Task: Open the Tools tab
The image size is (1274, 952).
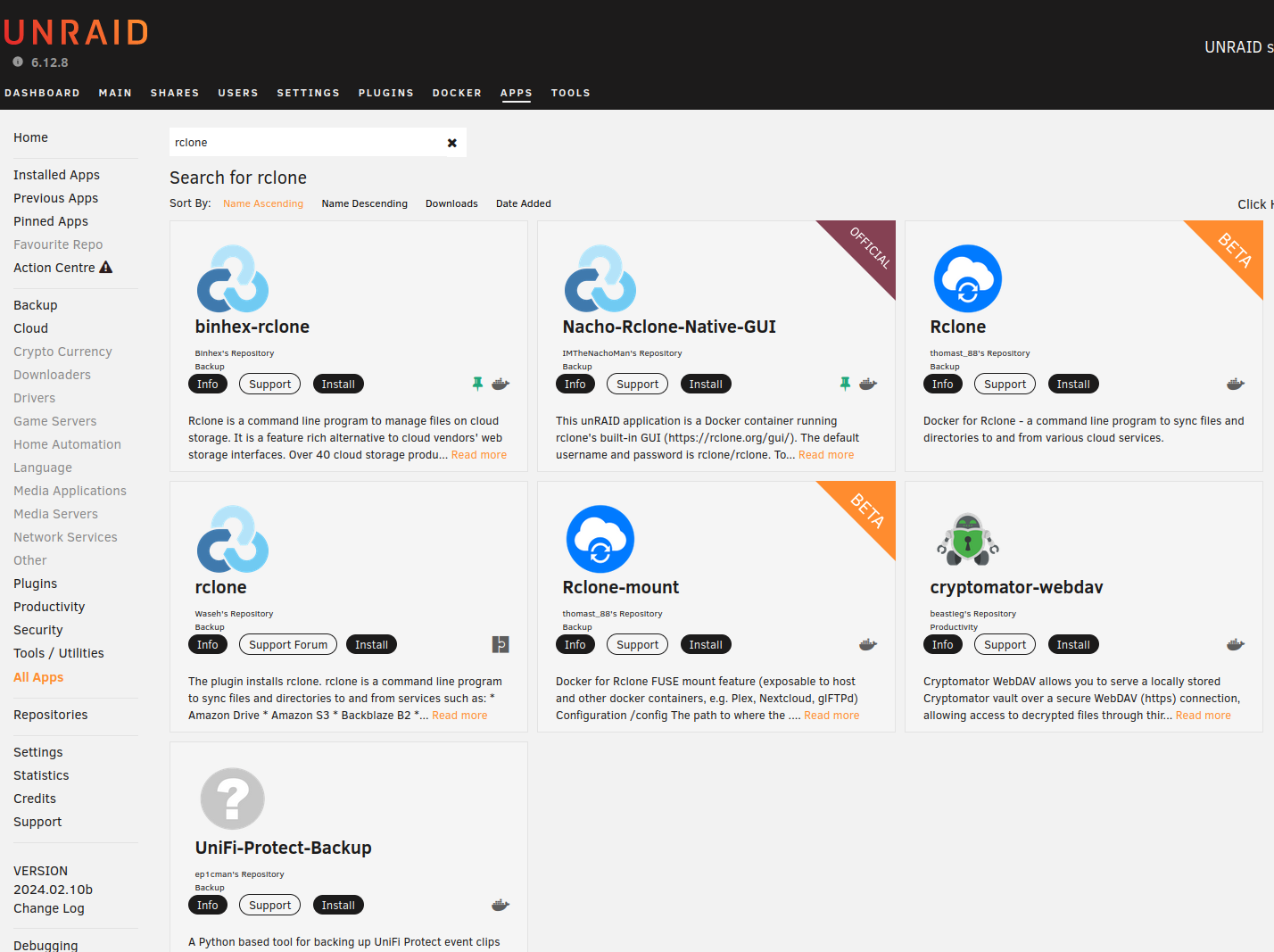Action: coord(570,93)
